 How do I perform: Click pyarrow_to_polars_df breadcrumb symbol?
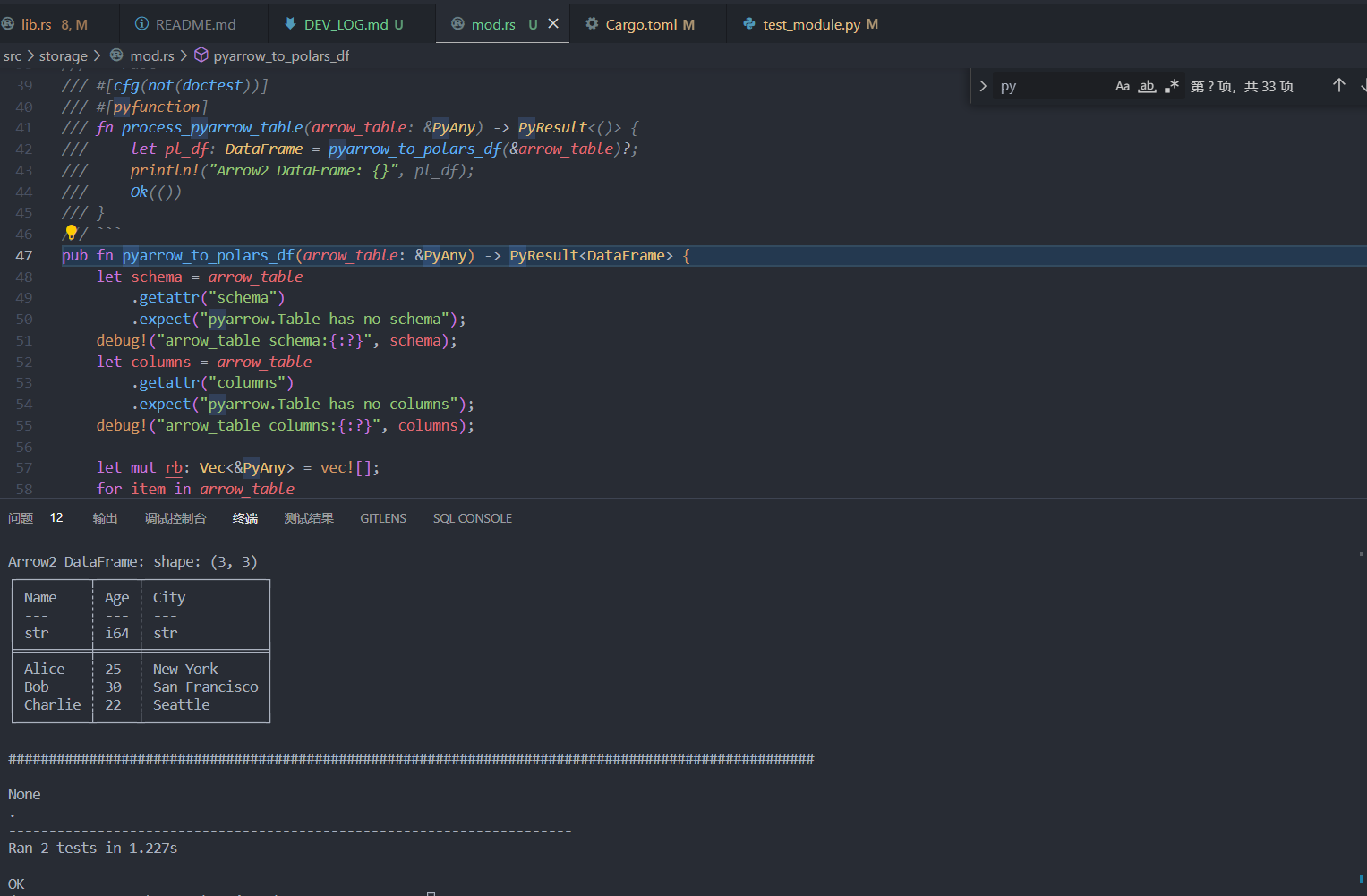[x=281, y=55]
